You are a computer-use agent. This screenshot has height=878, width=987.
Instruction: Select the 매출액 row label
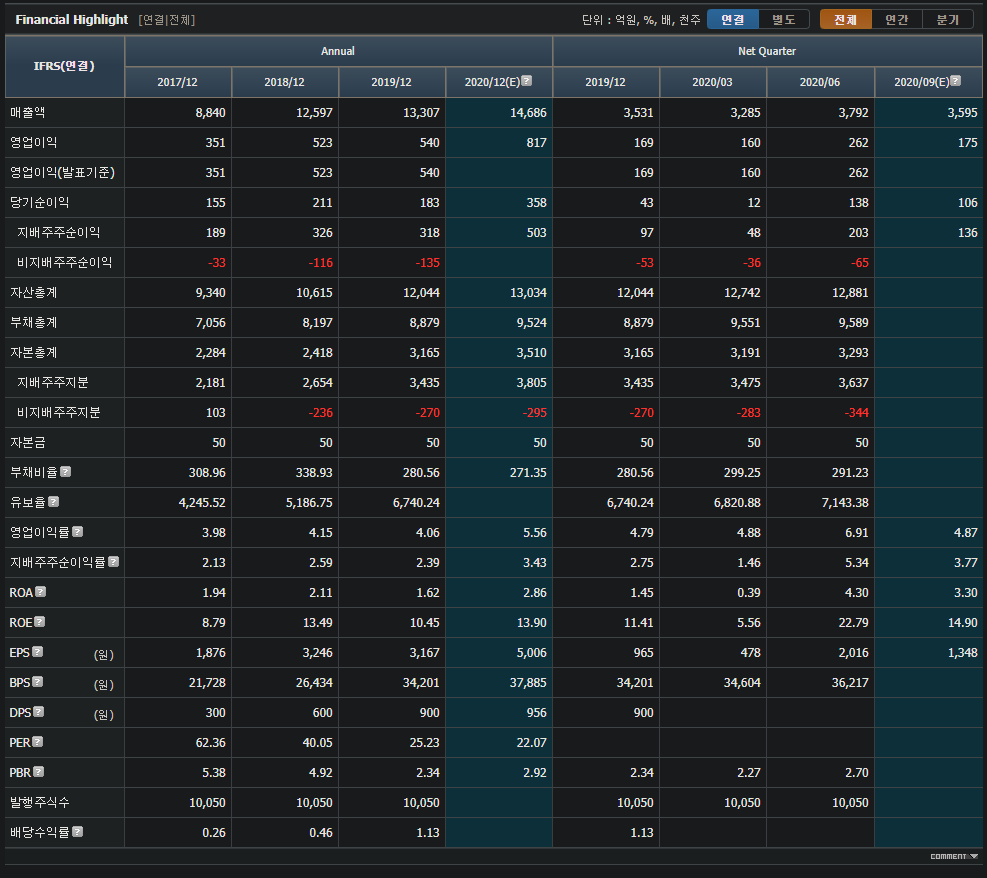[28, 113]
